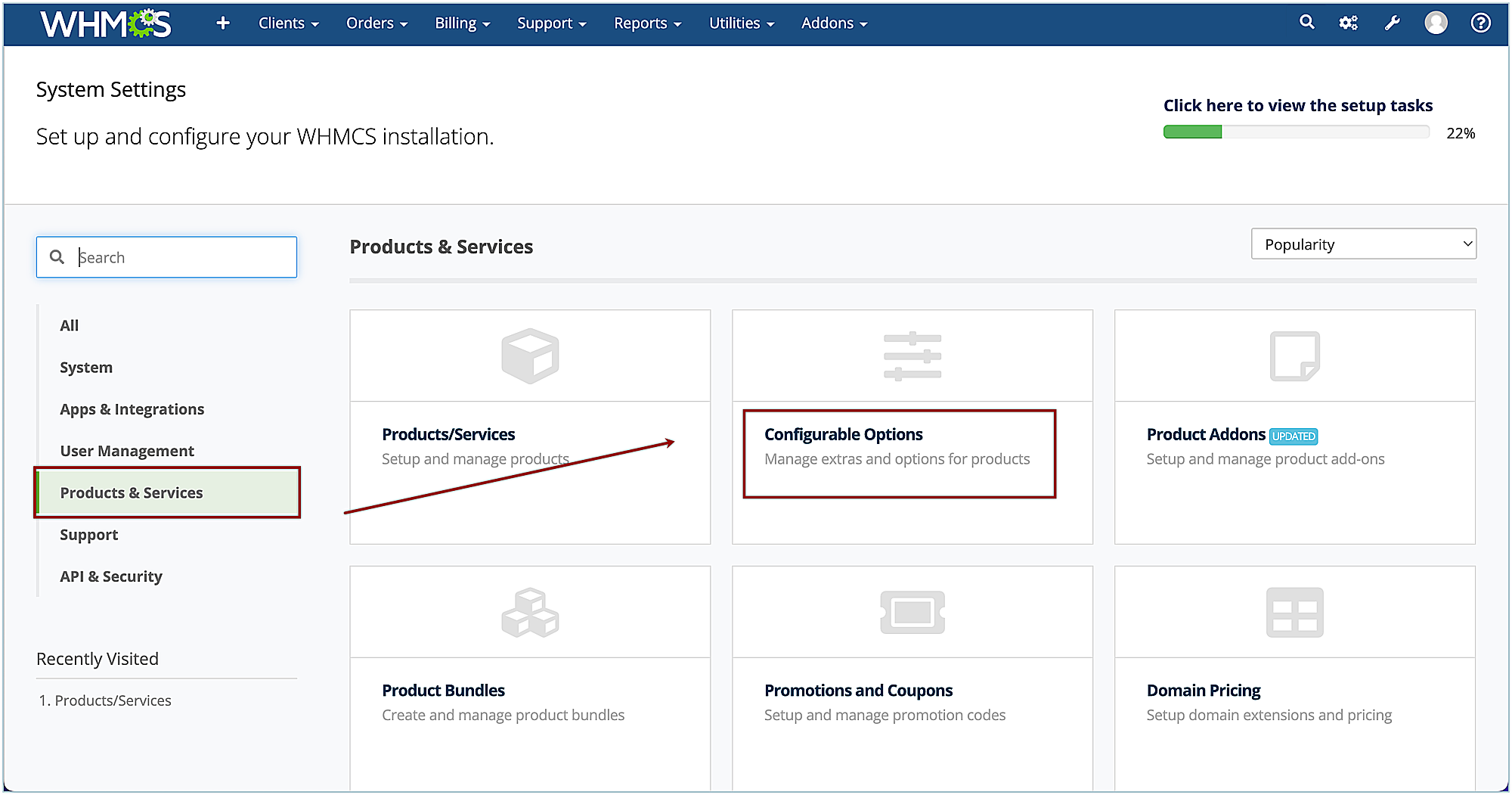Select the API & Security category
This screenshot has height=795, width=1512.
pos(111,576)
